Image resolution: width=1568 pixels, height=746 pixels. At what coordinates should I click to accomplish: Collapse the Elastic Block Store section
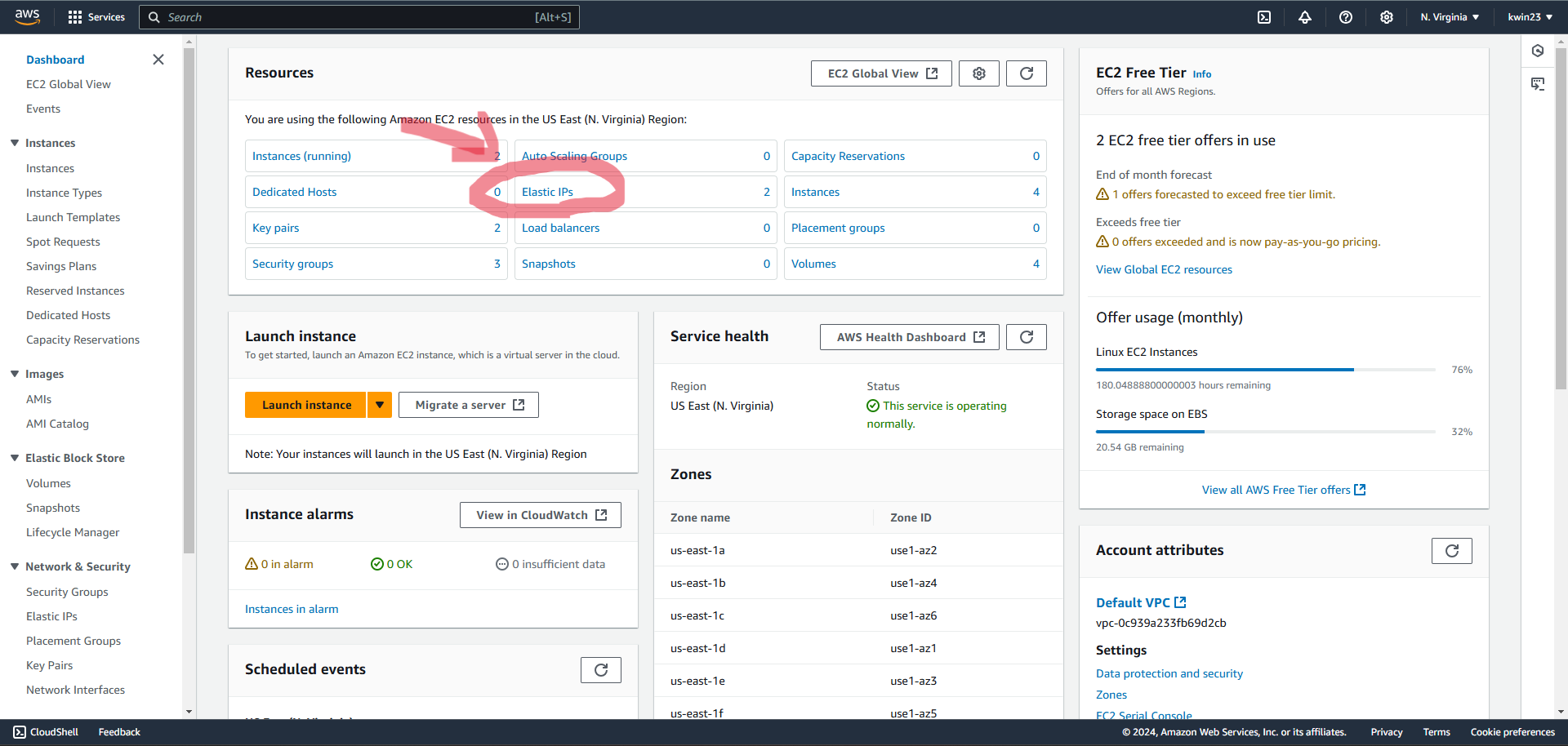click(15, 458)
